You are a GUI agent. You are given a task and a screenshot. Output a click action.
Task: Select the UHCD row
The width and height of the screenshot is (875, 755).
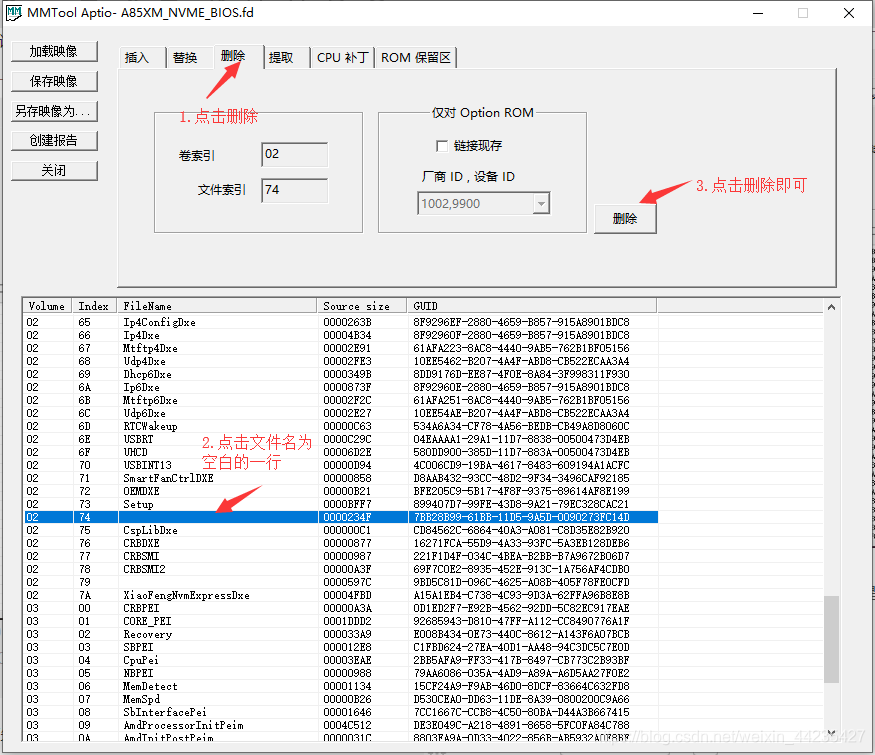pos(341,453)
